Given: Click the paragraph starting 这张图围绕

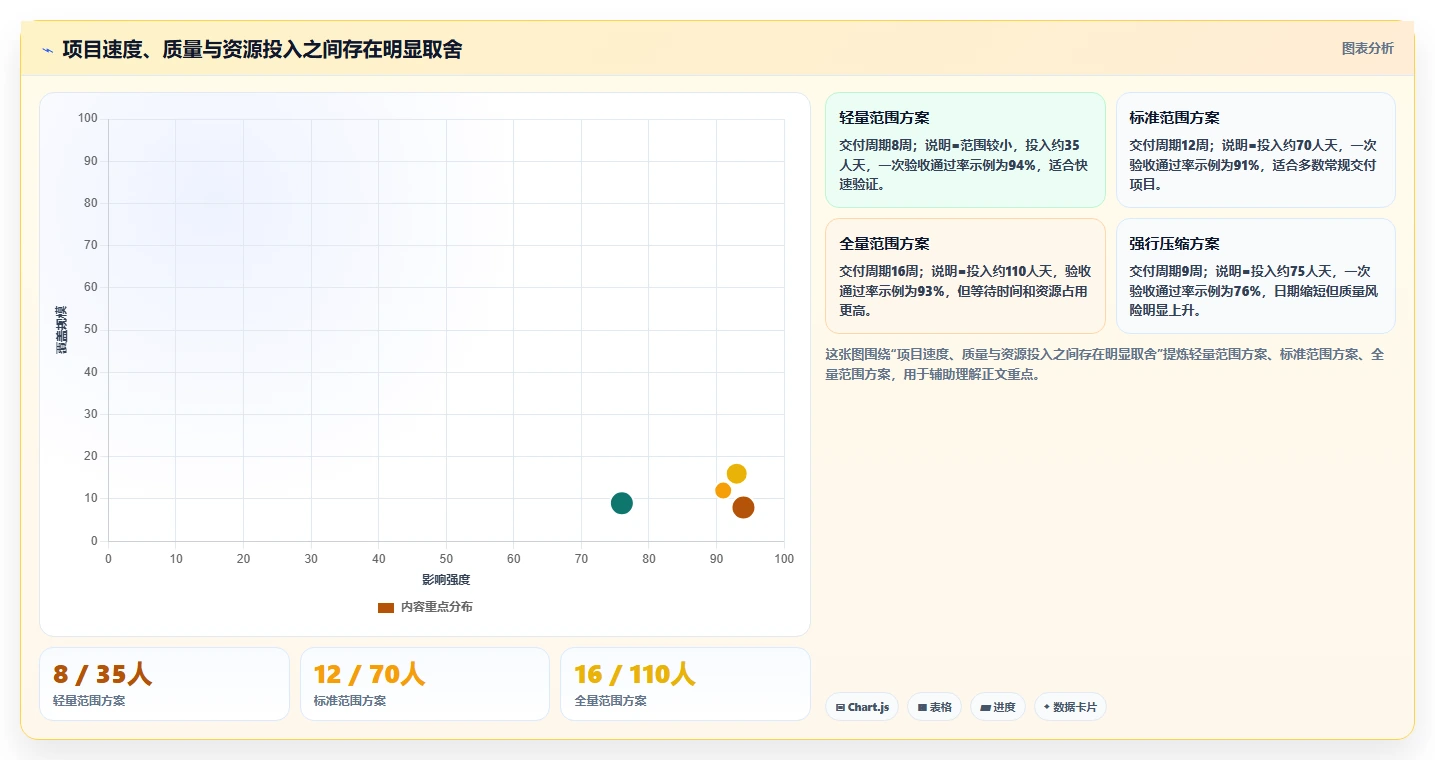Looking at the screenshot, I should pyautogui.click(x=1105, y=365).
